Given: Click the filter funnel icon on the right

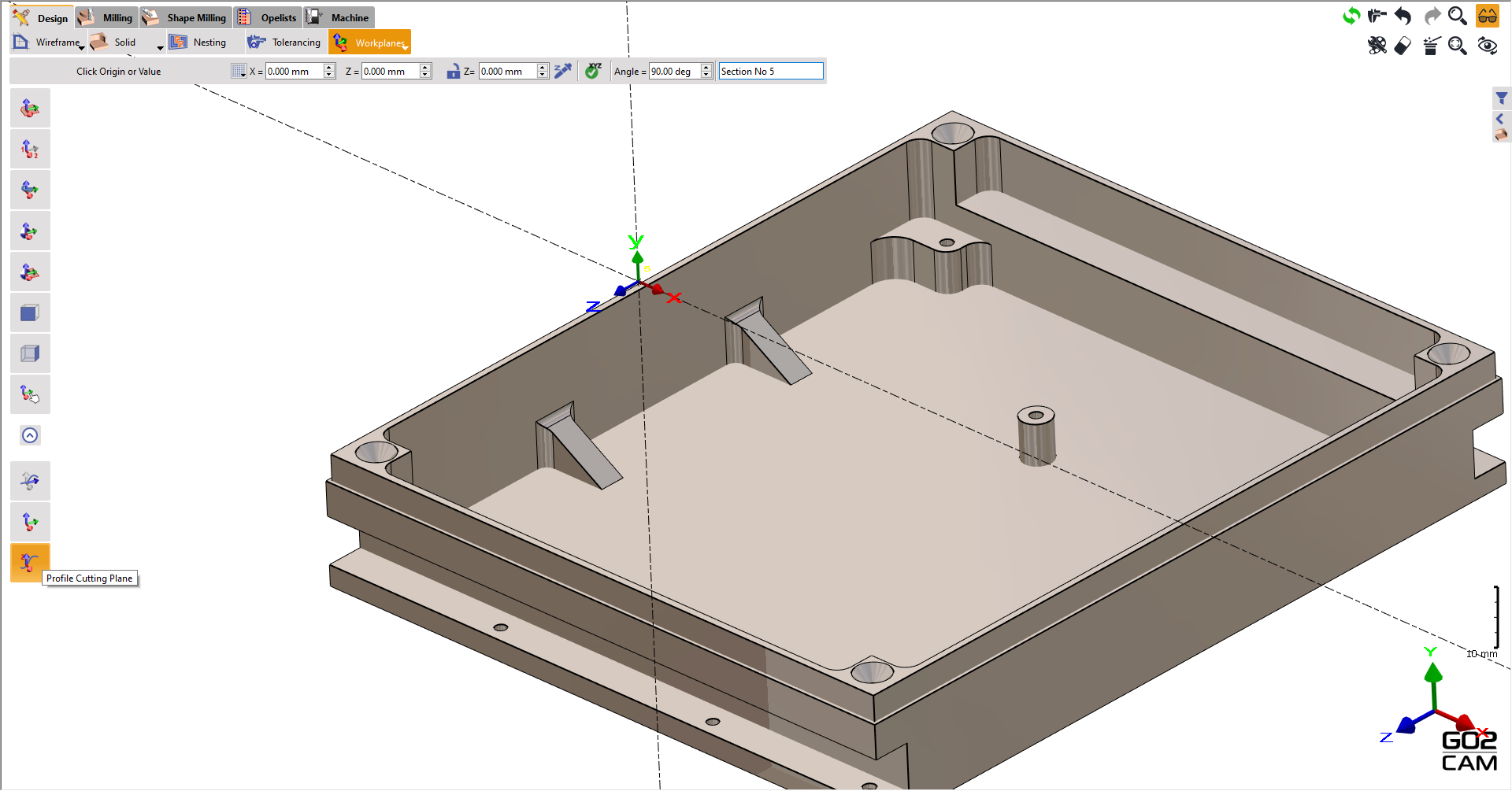Looking at the screenshot, I should pyautogui.click(x=1501, y=98).
